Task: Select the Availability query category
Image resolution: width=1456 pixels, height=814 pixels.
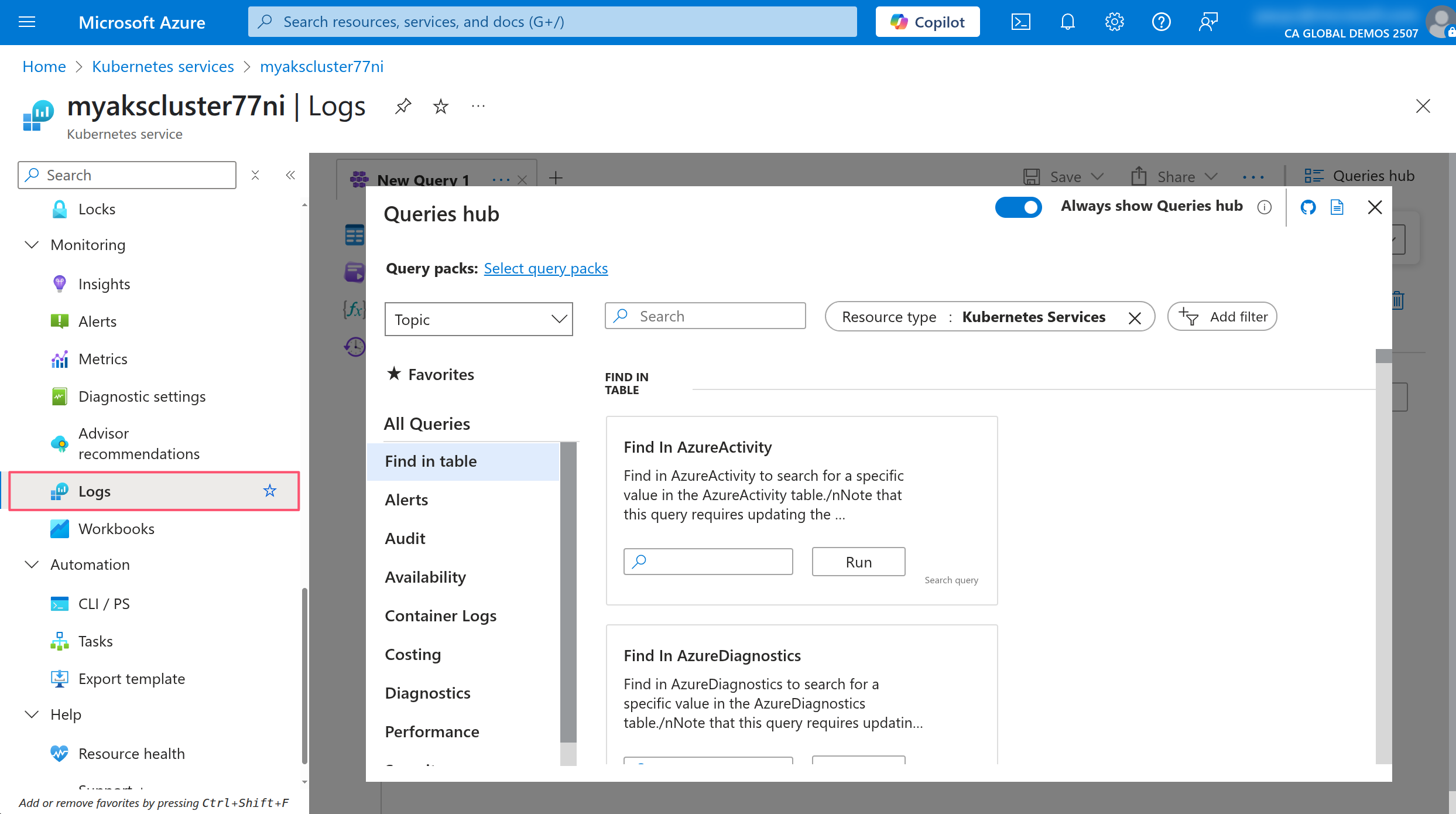Action: pos(425,577)
